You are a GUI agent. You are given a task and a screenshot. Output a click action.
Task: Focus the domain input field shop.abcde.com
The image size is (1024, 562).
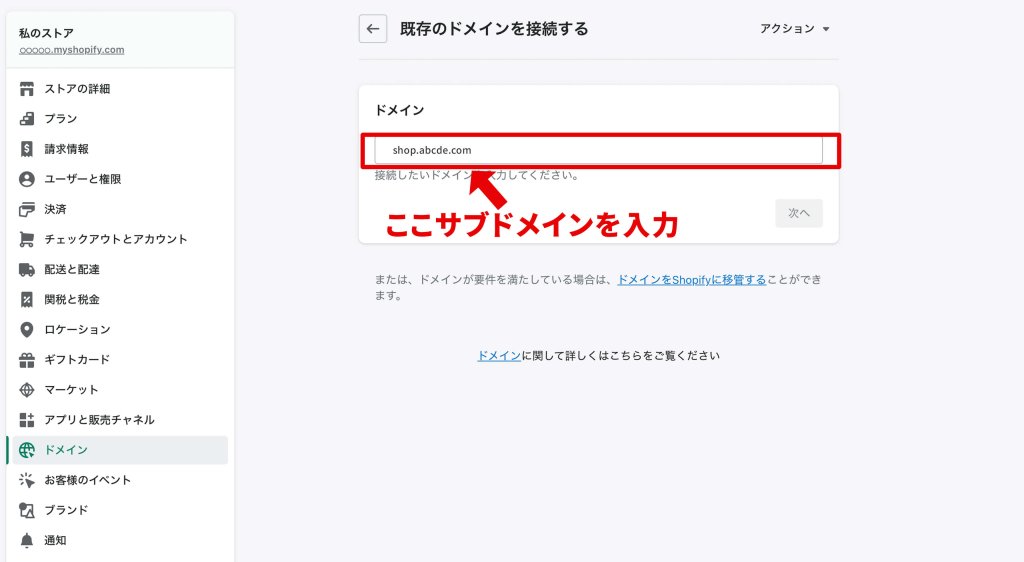coord(598,150)
